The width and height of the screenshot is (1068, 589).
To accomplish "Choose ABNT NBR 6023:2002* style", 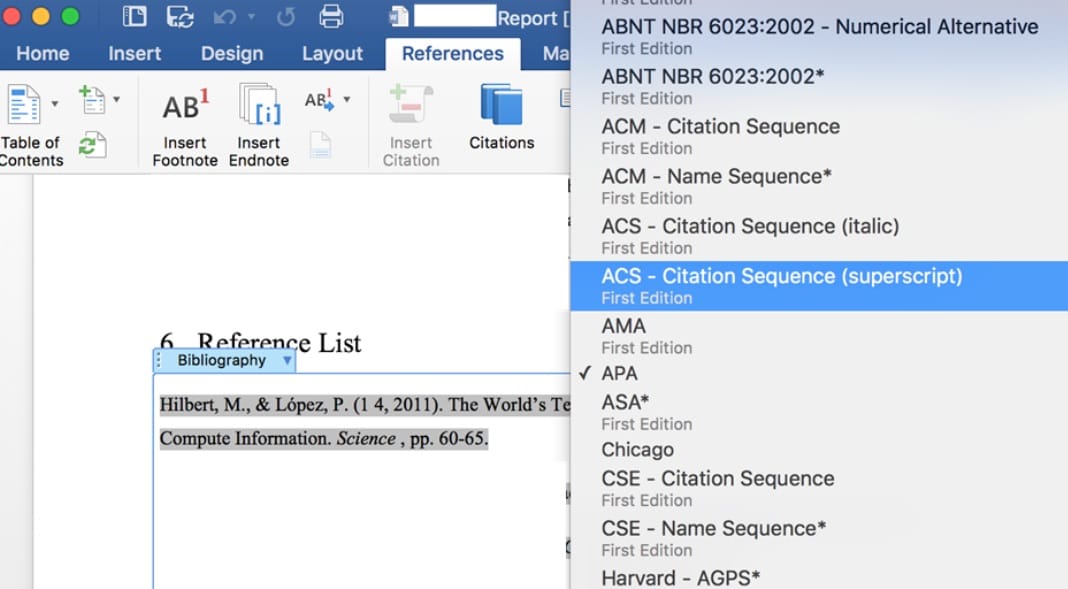I will click(819, 86).
